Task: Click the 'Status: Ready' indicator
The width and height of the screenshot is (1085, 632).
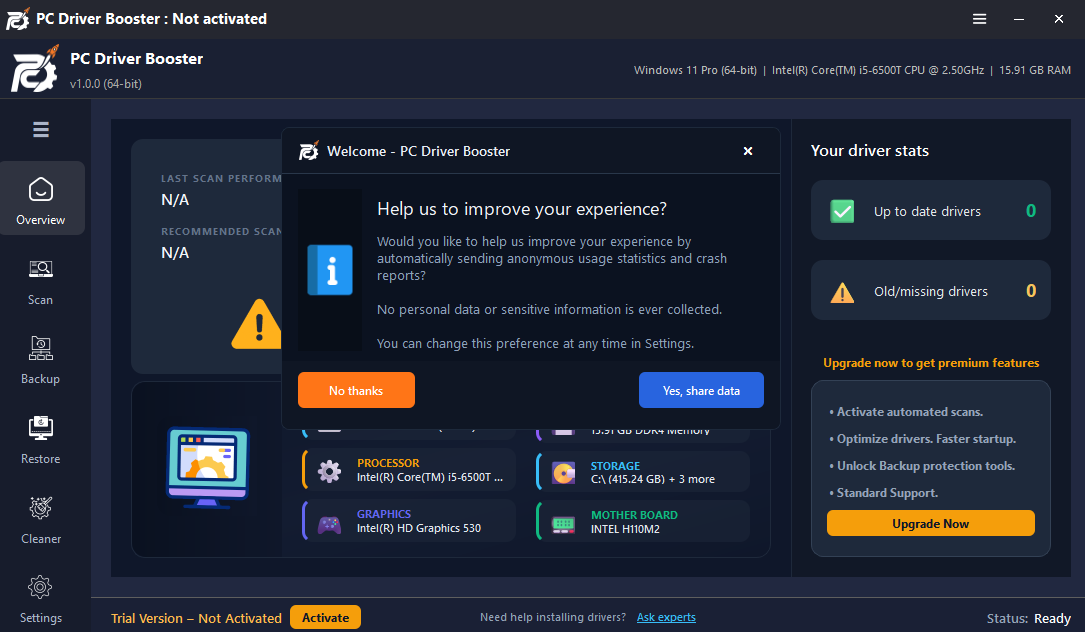Action: coord(1029,618)
